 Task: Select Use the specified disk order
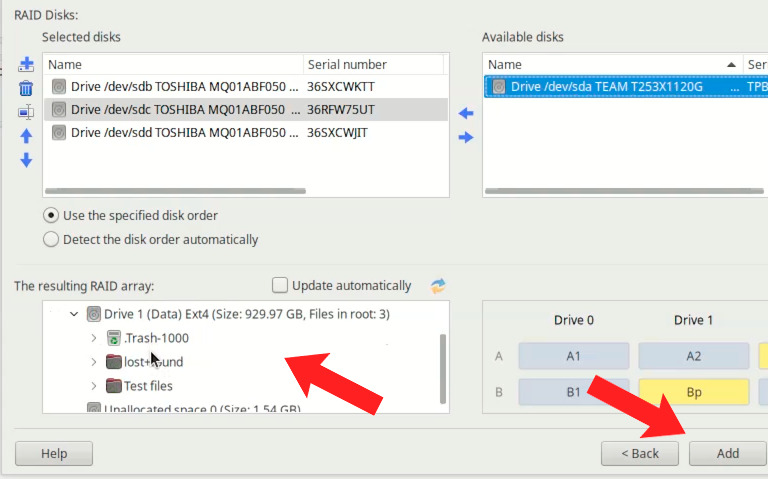51,216
